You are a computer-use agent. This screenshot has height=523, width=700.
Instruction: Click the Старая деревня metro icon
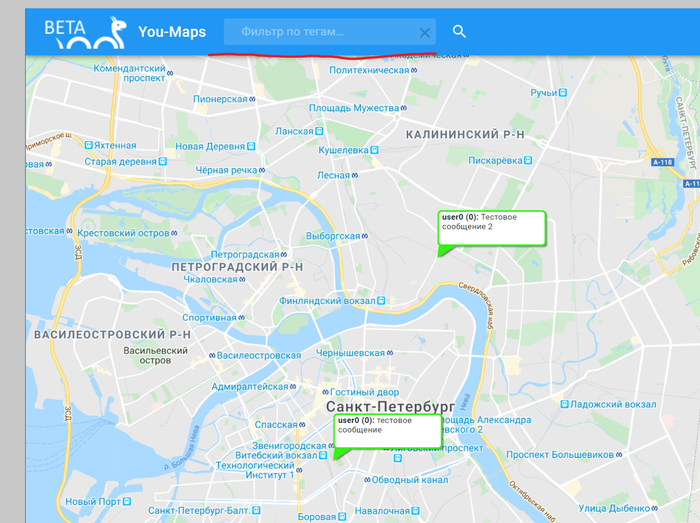[163, 162]
